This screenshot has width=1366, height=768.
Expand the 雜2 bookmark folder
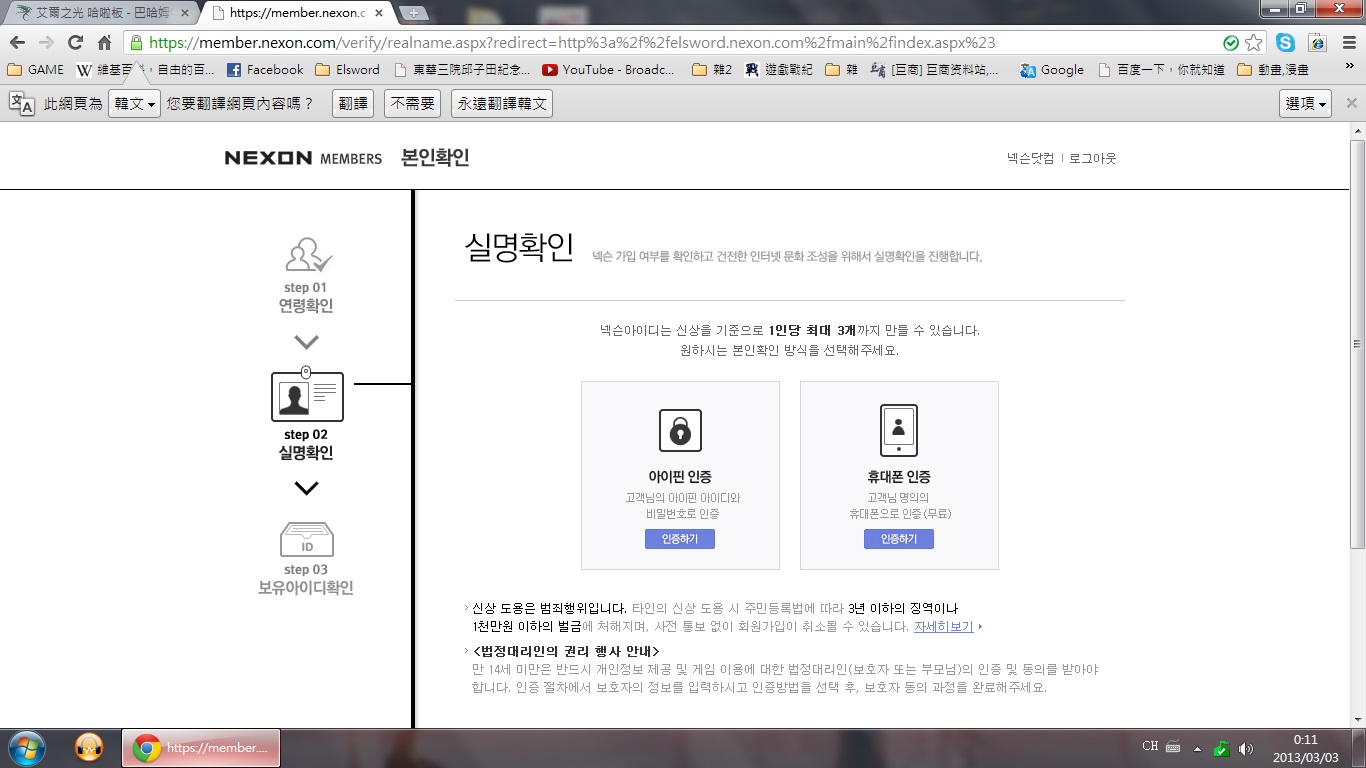tap(711, 70)
